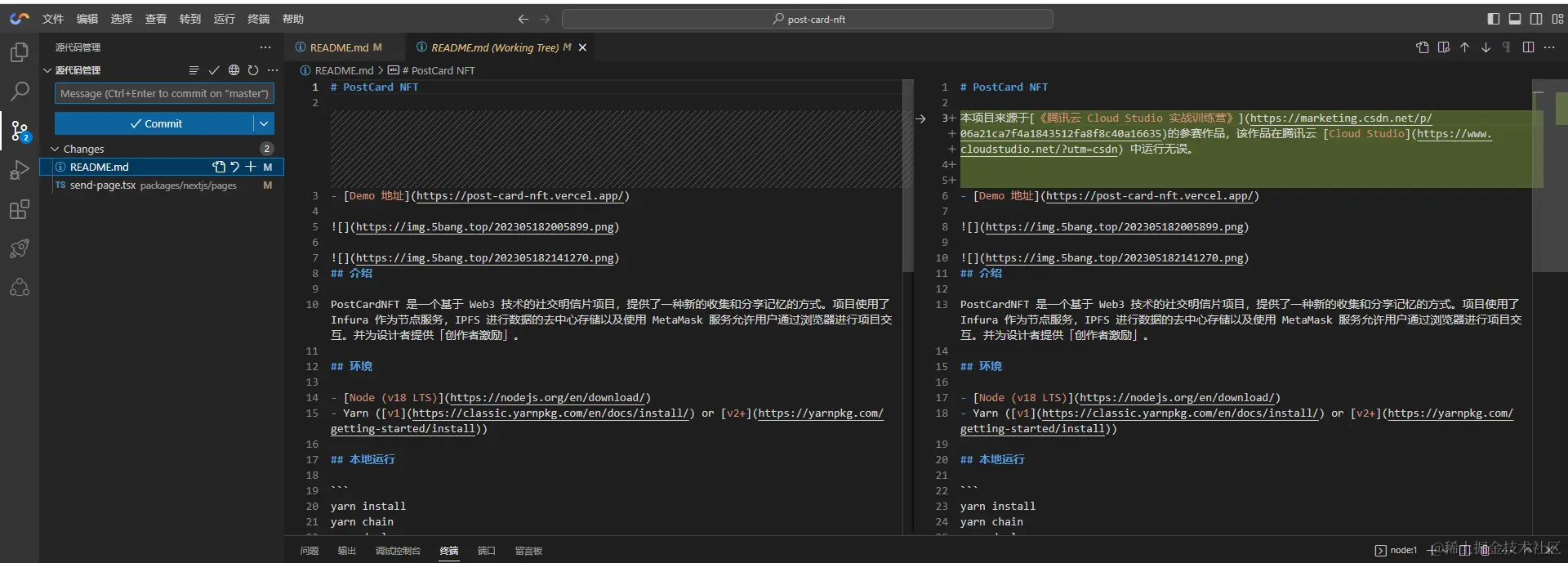Open the 编辑 menu
Viewport: 1568px width, 563px height.
pos(87,19)
